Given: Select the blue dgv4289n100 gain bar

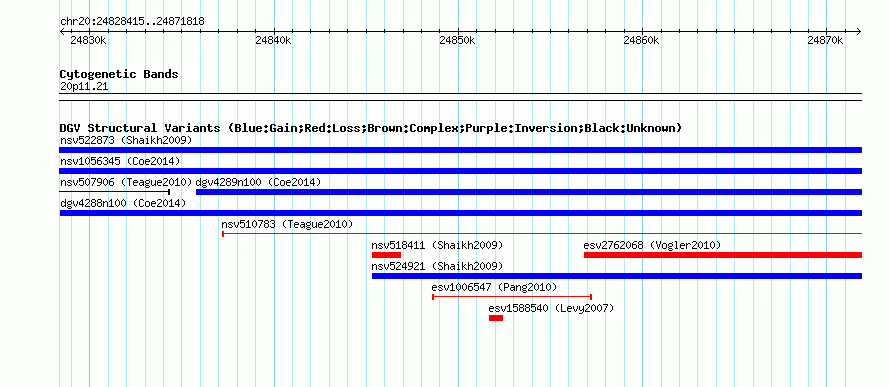Looking at the screenshot, I should coord(528,192).
